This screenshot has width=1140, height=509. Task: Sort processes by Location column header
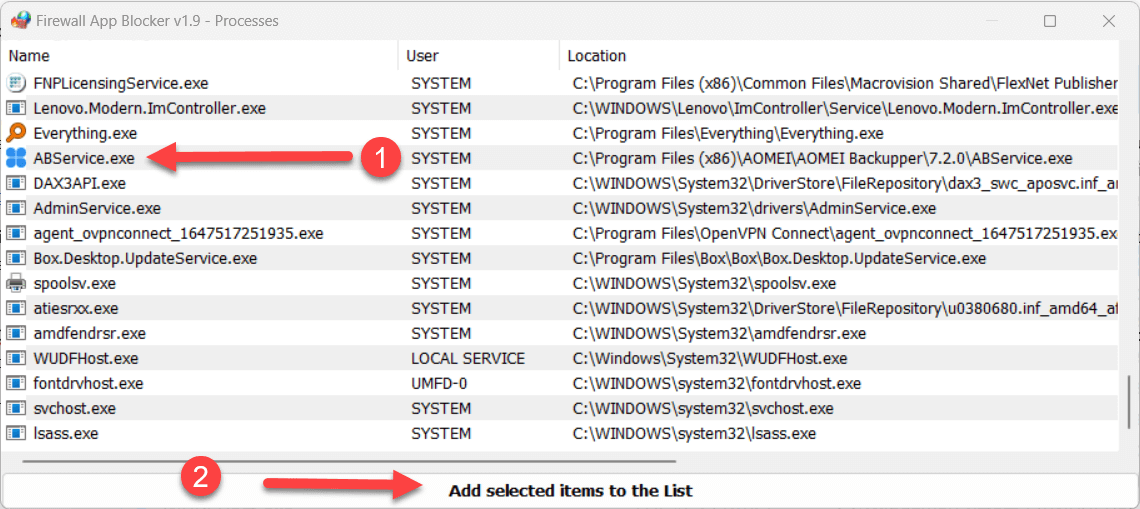[838, 56]
